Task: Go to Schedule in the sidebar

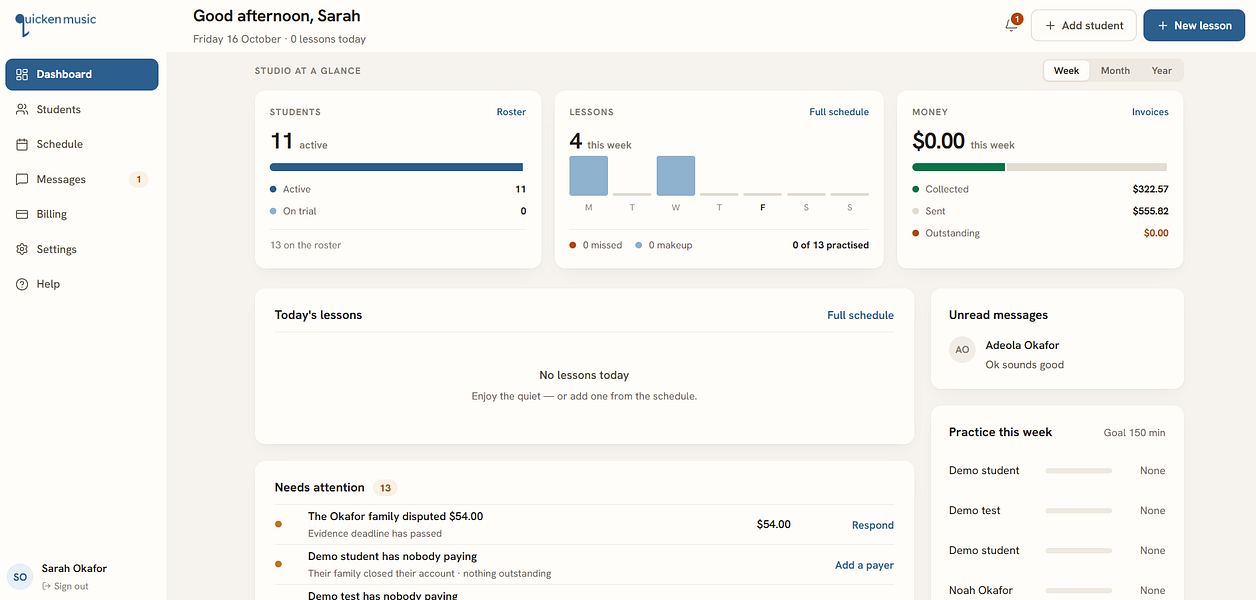Action: point(82,145)
